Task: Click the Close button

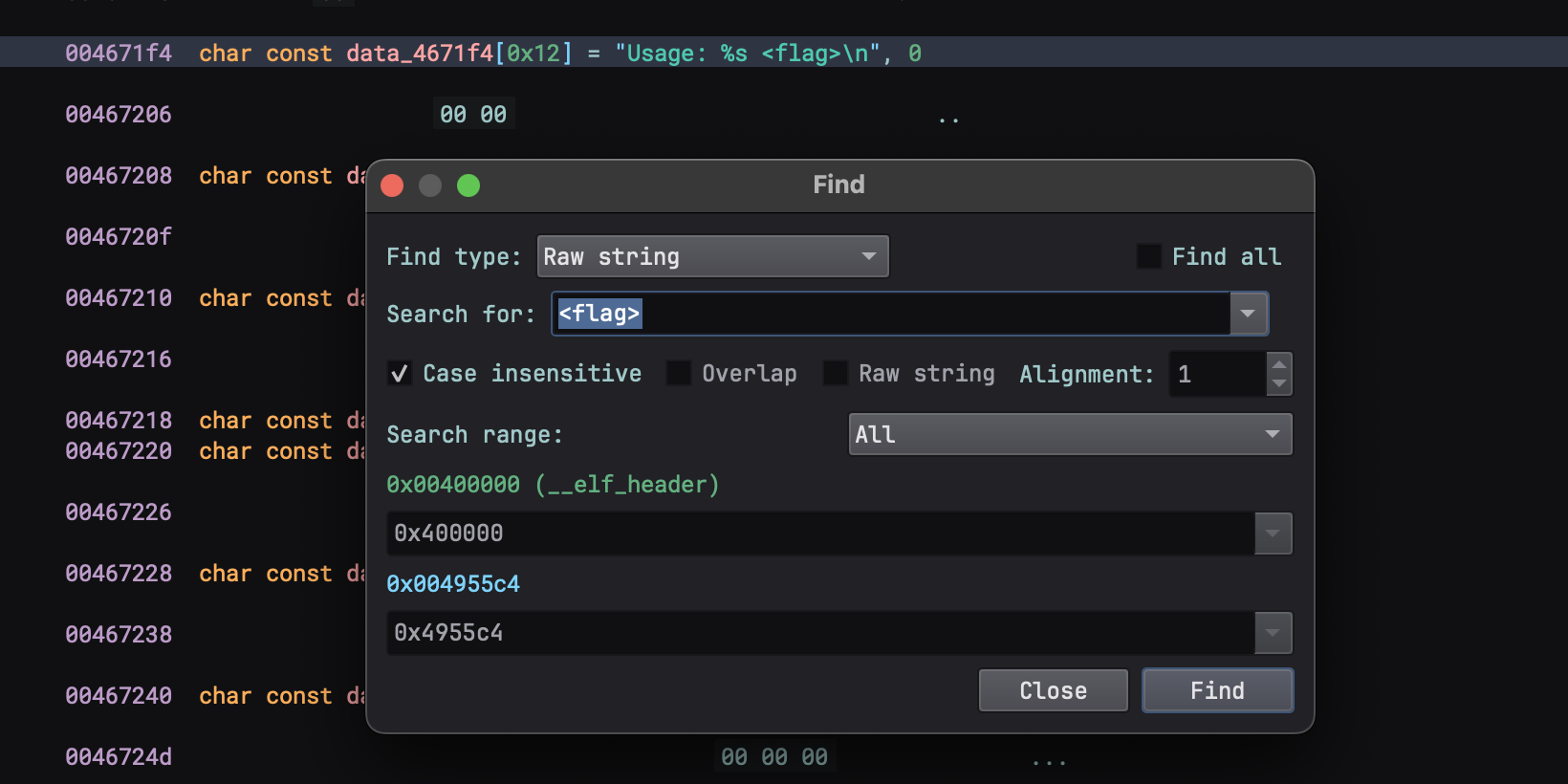Action: tap(1054, 690)
